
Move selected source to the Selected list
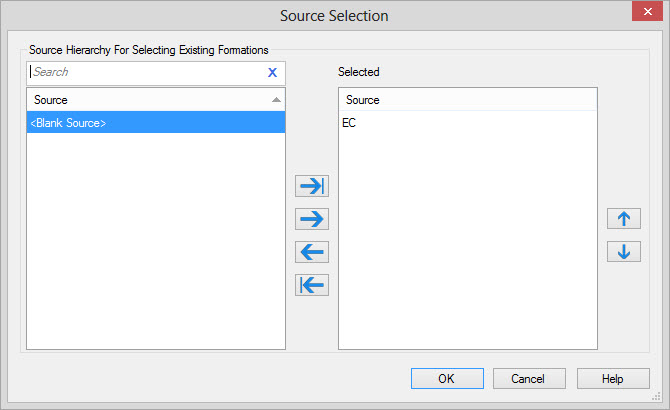coord(312,219)
